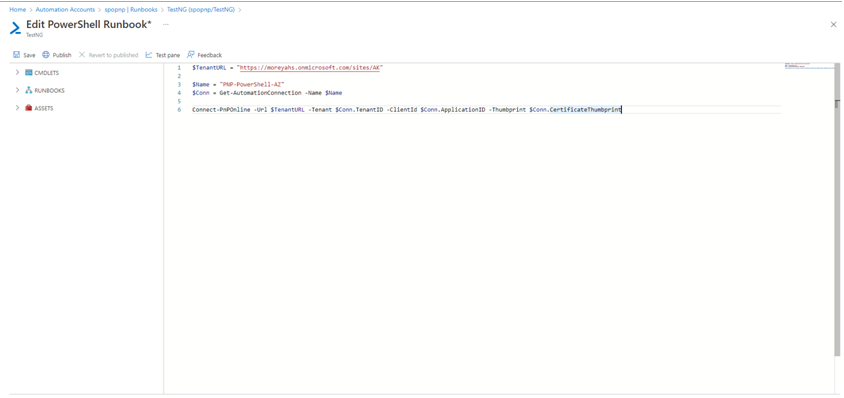
Task: Open spopnp | Runbooks breadcrumb
Action: pos(131,10)
